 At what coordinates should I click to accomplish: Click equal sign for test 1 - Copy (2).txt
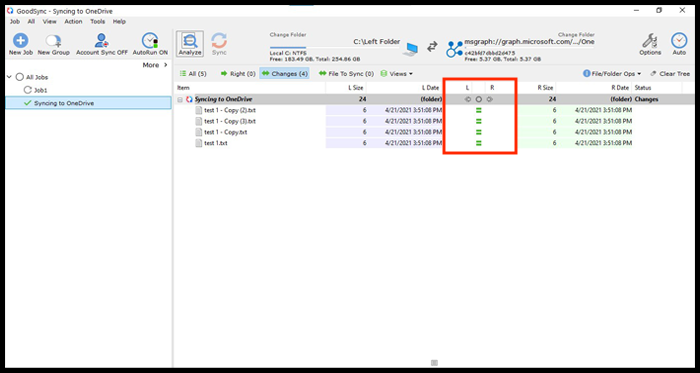click(x=479, y=110)
